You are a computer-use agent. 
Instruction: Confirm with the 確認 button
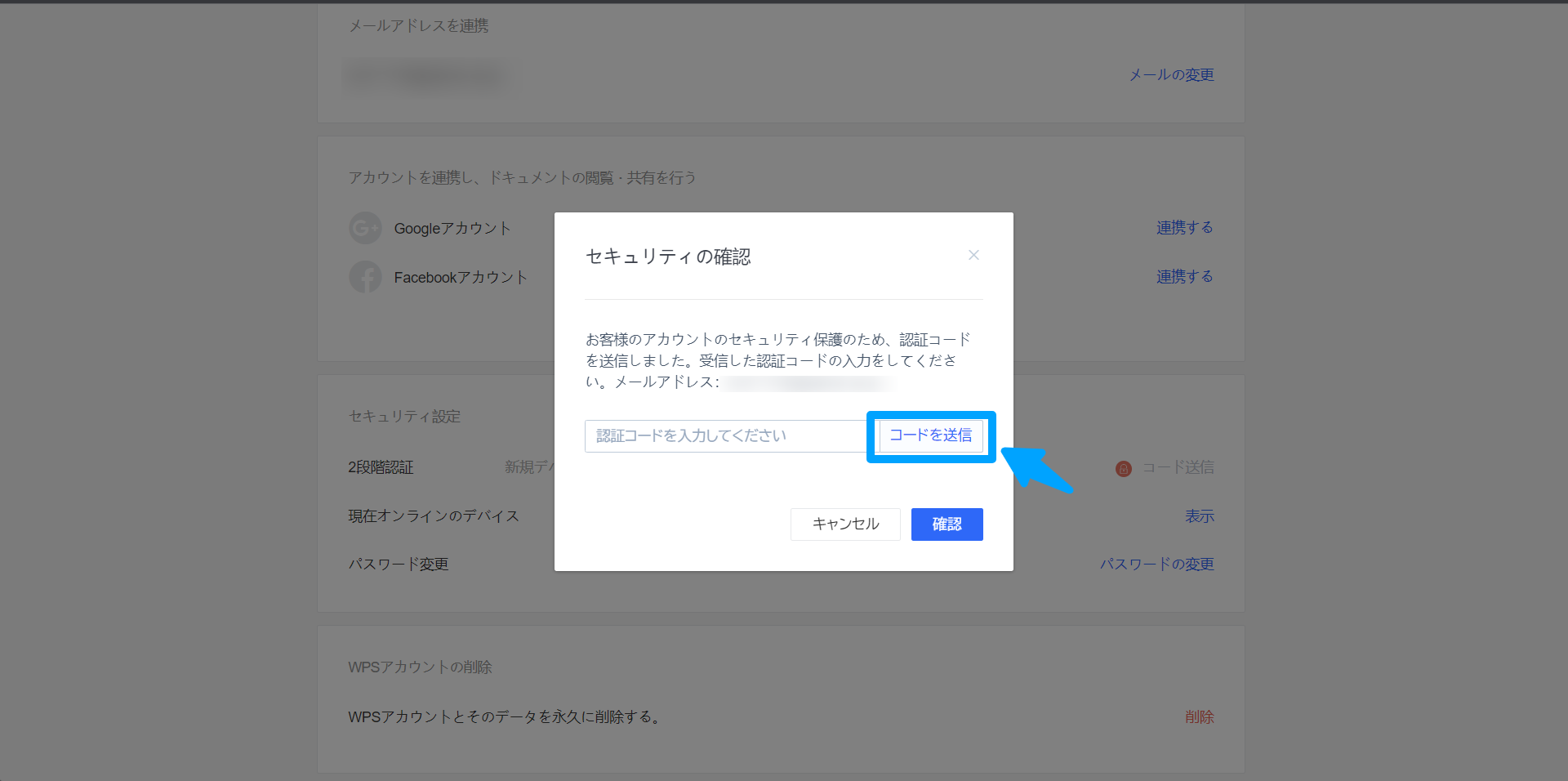click(947, 524)
